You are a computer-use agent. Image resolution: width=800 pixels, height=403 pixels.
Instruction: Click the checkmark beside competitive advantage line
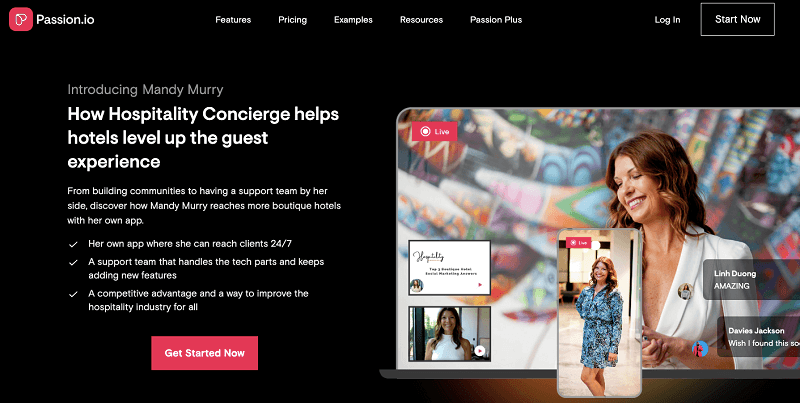(73, 294)
